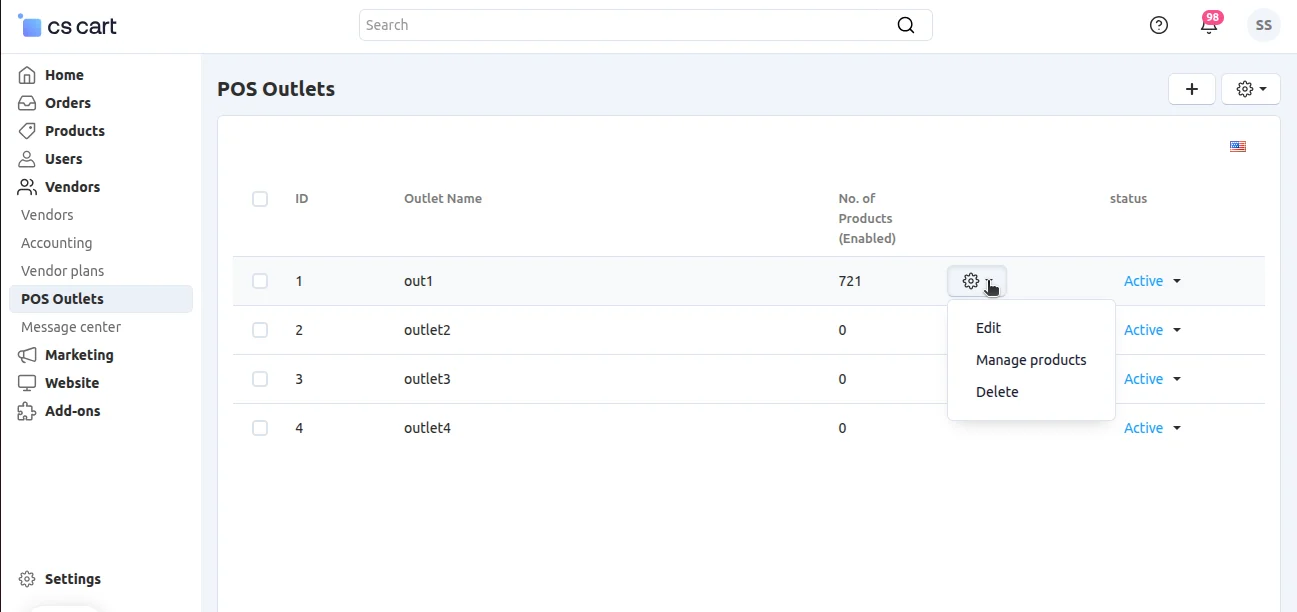Tick the select-all header checkbox
Viewport: 1297px width, 612px height.
pyautogui.click(x=260, y=199)
